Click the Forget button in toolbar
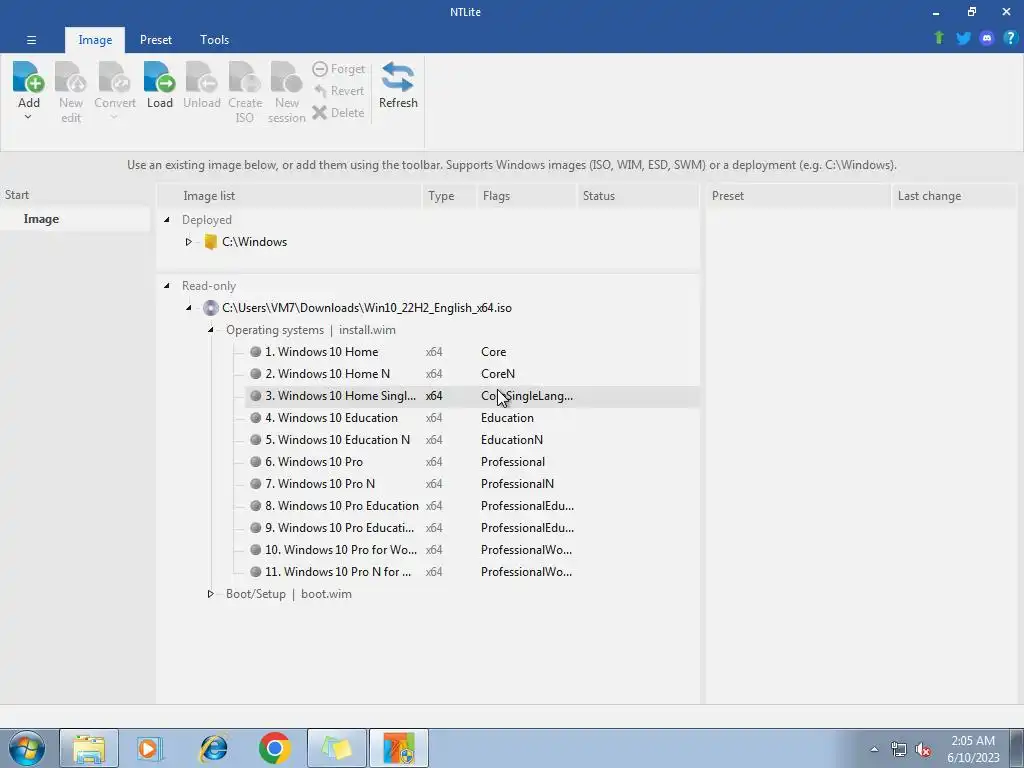 (x=338, y=69)
